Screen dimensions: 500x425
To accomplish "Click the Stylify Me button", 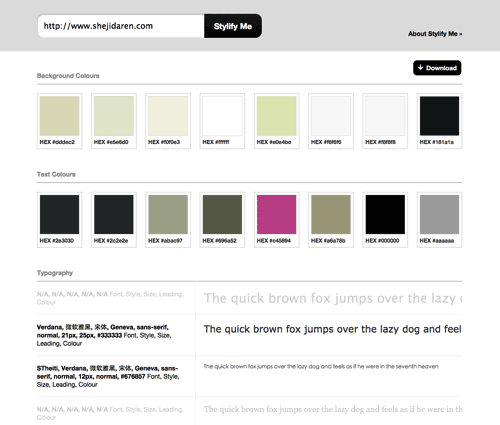I will pyautogui.click(x=233, y=26).
